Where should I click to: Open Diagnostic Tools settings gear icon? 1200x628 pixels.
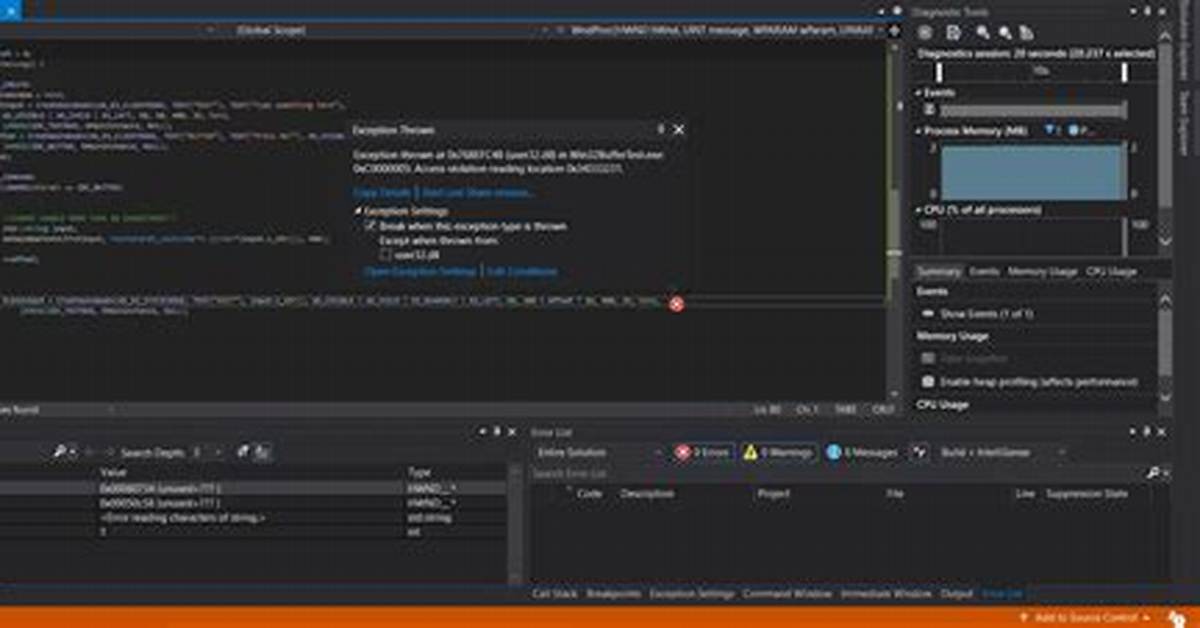tap(925, 32)
